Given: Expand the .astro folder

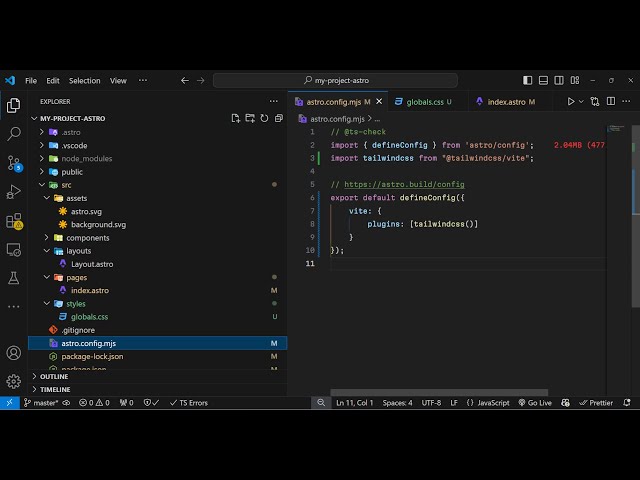Looking at the screenshot, I should 158,132.
